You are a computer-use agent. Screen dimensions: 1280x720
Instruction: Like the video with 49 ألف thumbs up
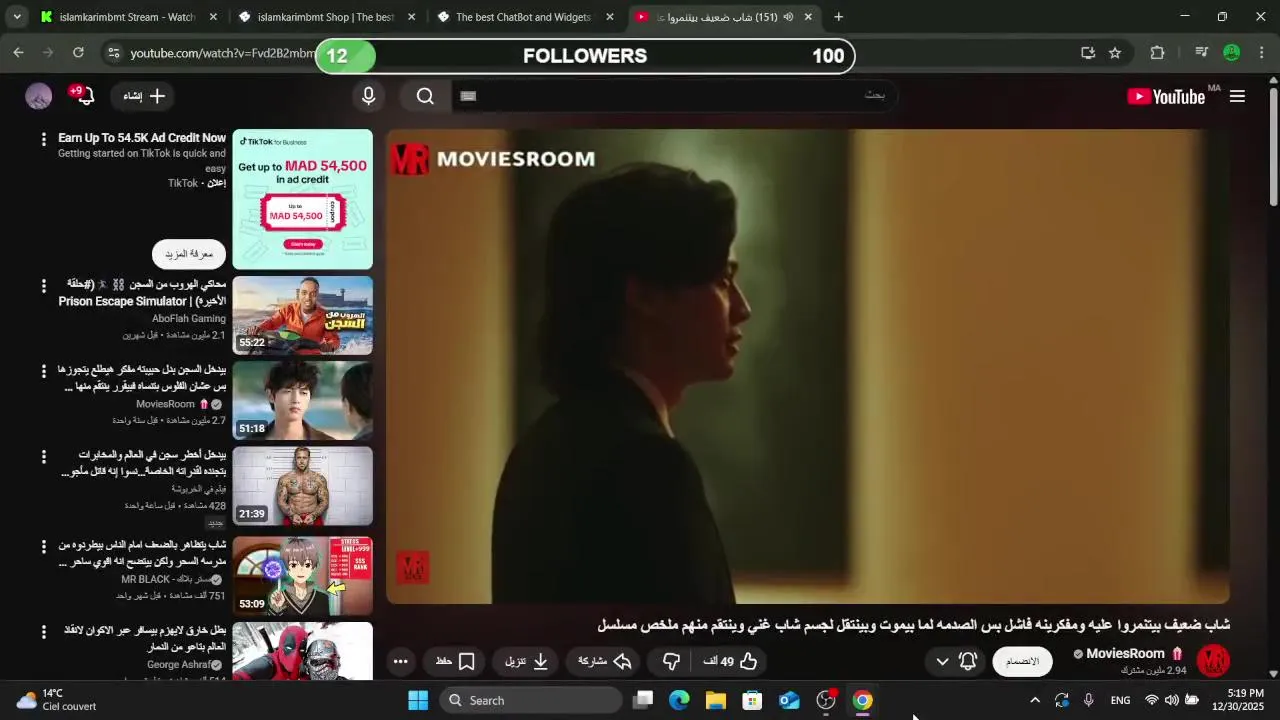pos(730,661)
